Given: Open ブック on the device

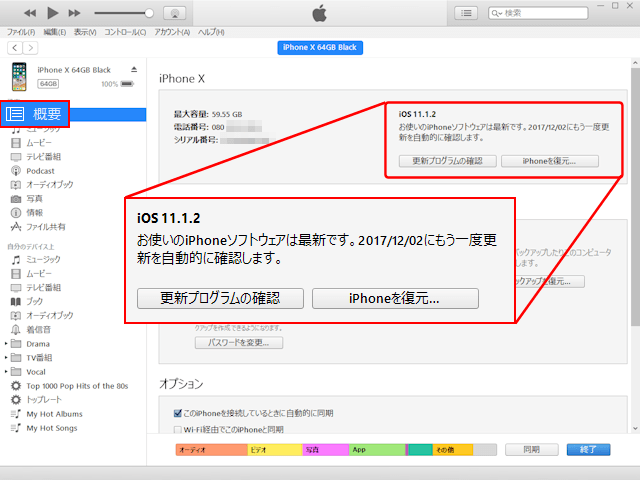Looking at the screenshot, I should [34, 302].
